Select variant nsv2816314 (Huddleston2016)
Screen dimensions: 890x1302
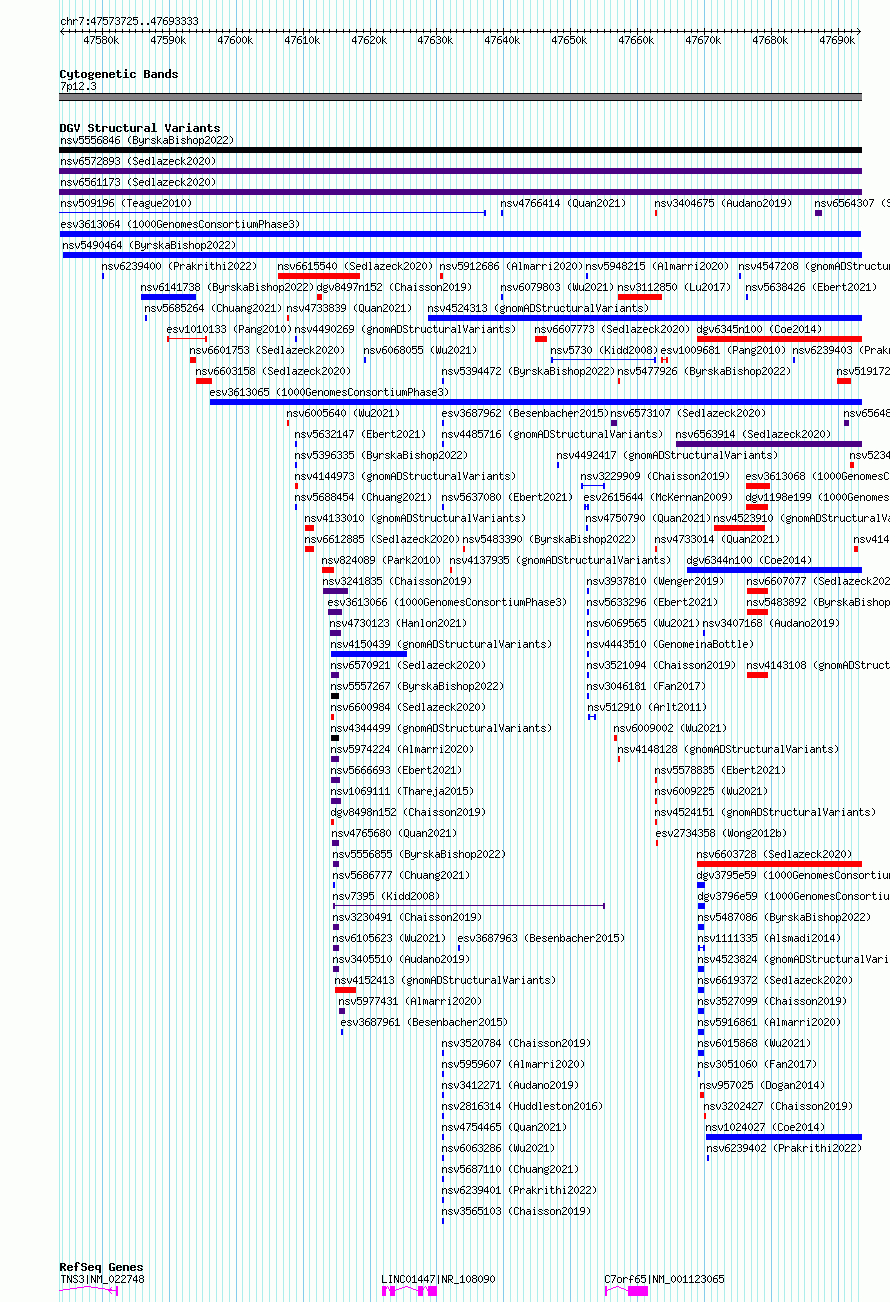[x=522, y=1106]
